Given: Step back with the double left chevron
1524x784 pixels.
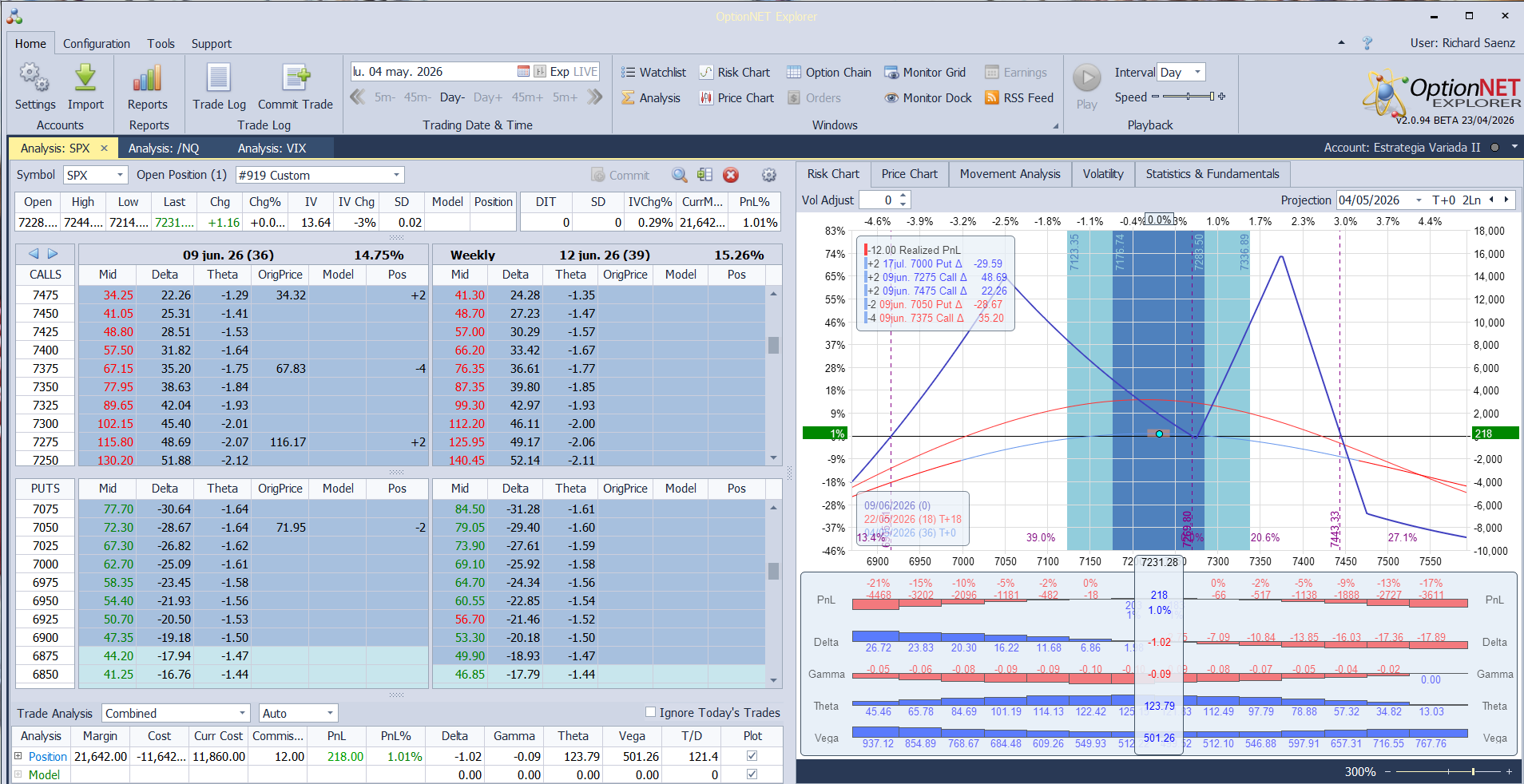Looking at the screenshot, I should pos(358,97).
